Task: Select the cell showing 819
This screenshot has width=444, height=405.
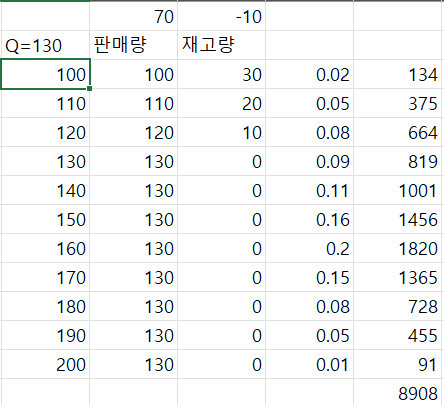Action: pyautogui.click(x=398, y=161)
